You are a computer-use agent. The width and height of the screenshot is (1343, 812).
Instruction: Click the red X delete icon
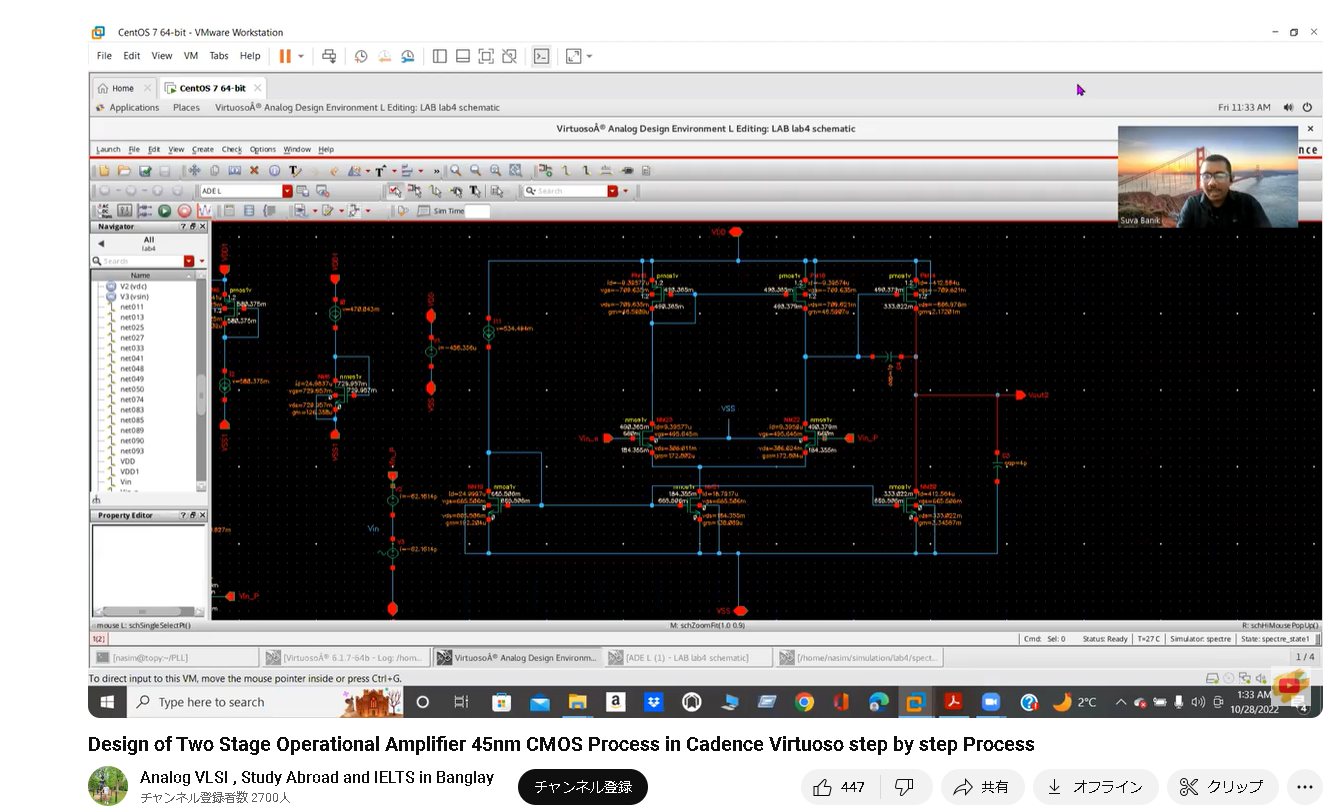point(254,171)
